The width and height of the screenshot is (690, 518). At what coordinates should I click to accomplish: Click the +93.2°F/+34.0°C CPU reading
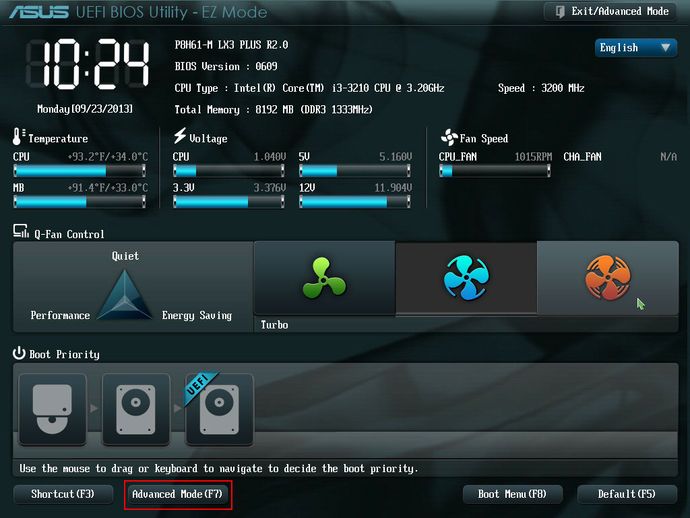point(108,157)
